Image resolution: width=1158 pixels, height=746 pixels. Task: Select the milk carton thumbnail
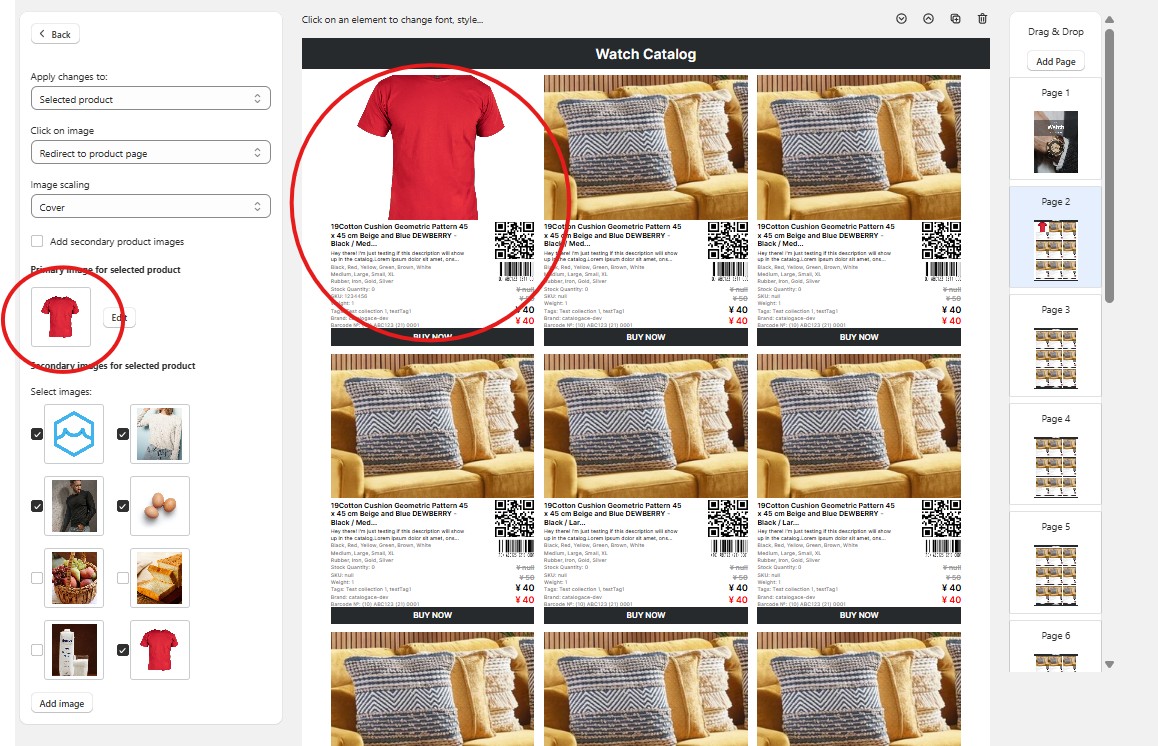[x=74, y=650]
